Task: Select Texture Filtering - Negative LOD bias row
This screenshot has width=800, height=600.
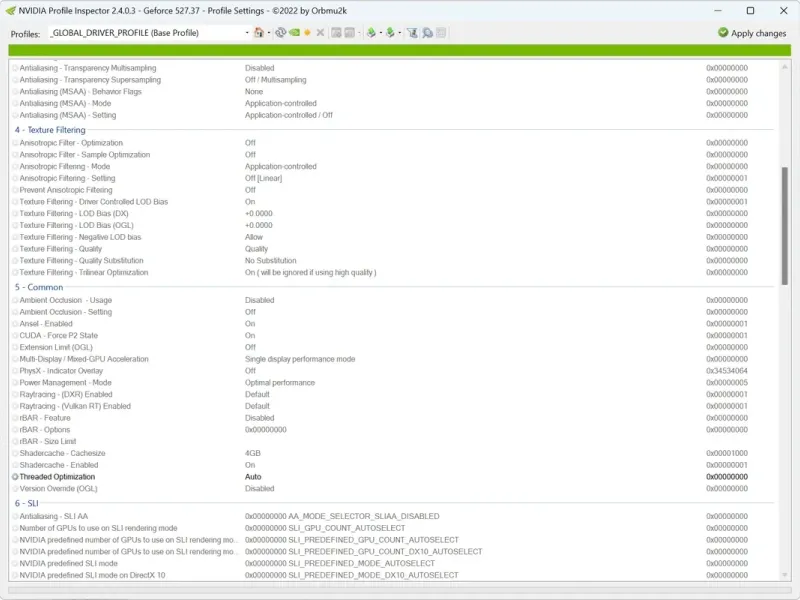Action: point(393,237)
